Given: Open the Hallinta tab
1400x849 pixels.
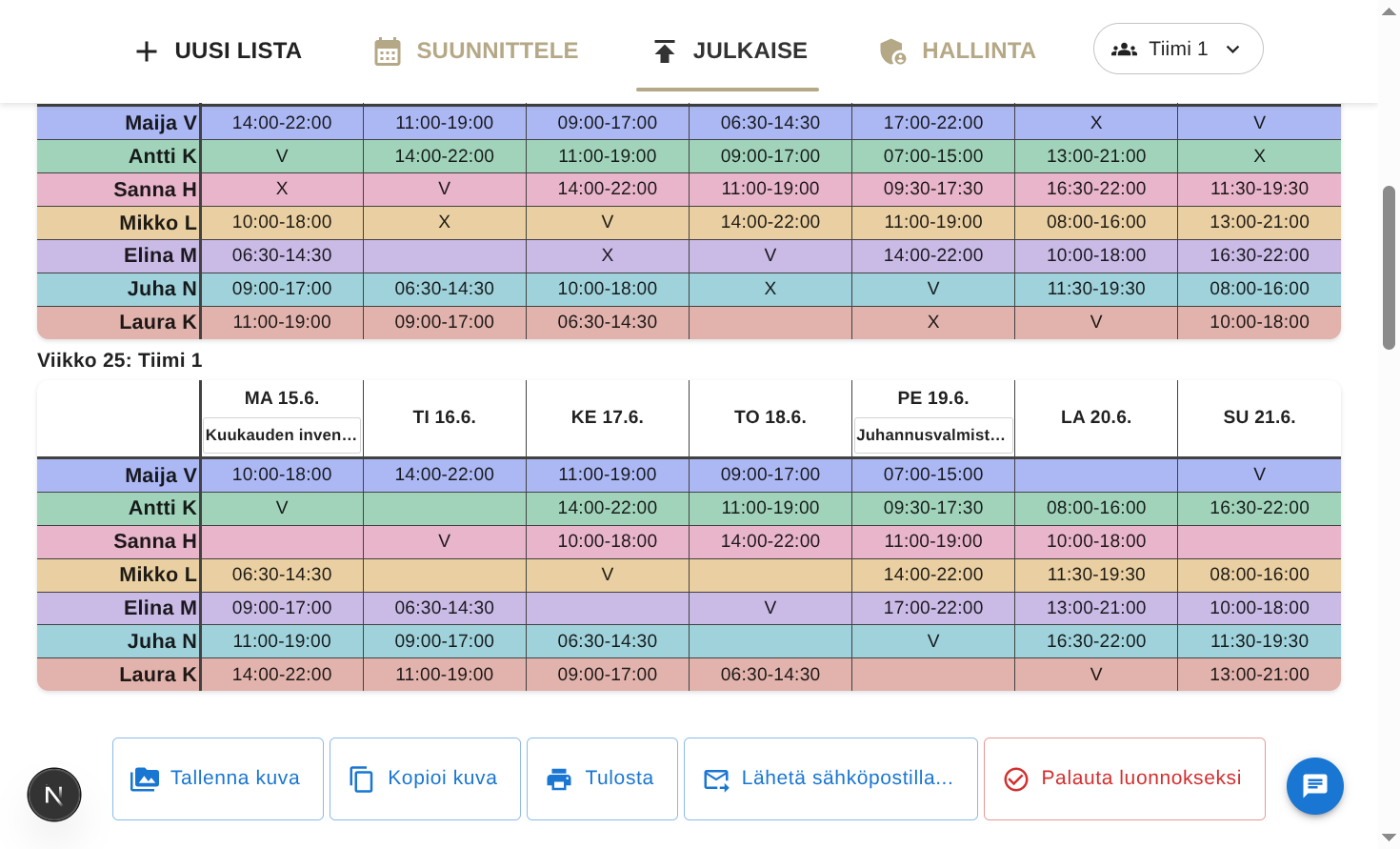Looking at the screenshot, I should coord(956,51).
